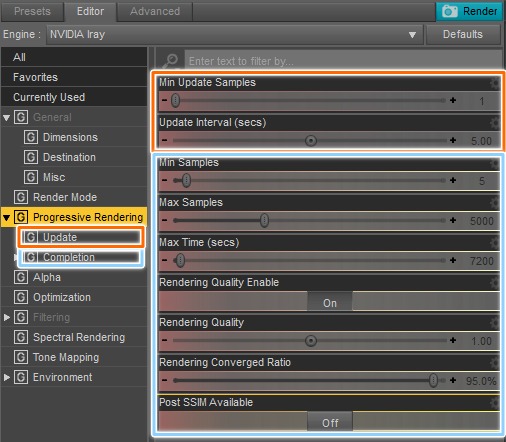Increase Min Update Samples with plus button
The image size is (506, 442).
click(453, 100)
